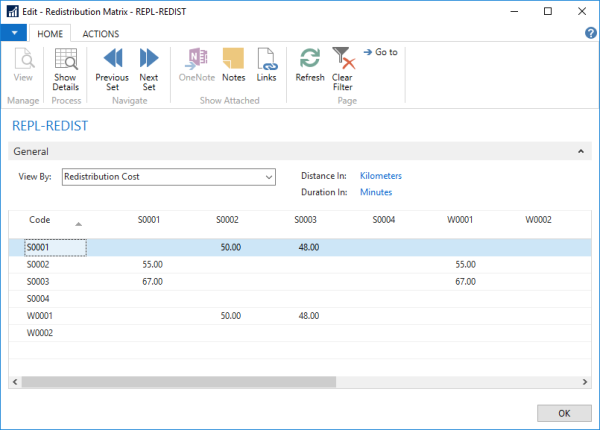Select the W0001 row code
The height and width of the screenshot is (430, 600).
(x=40, y=315)
